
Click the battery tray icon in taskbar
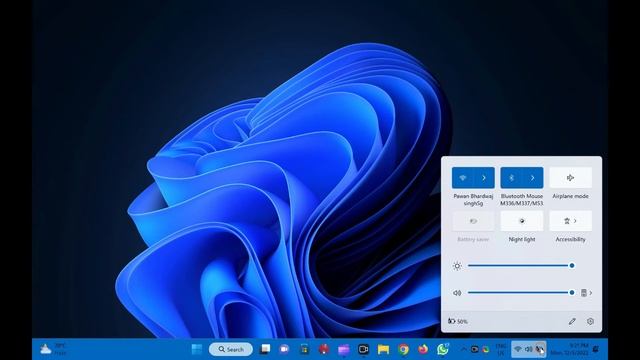tap(539, 349)
